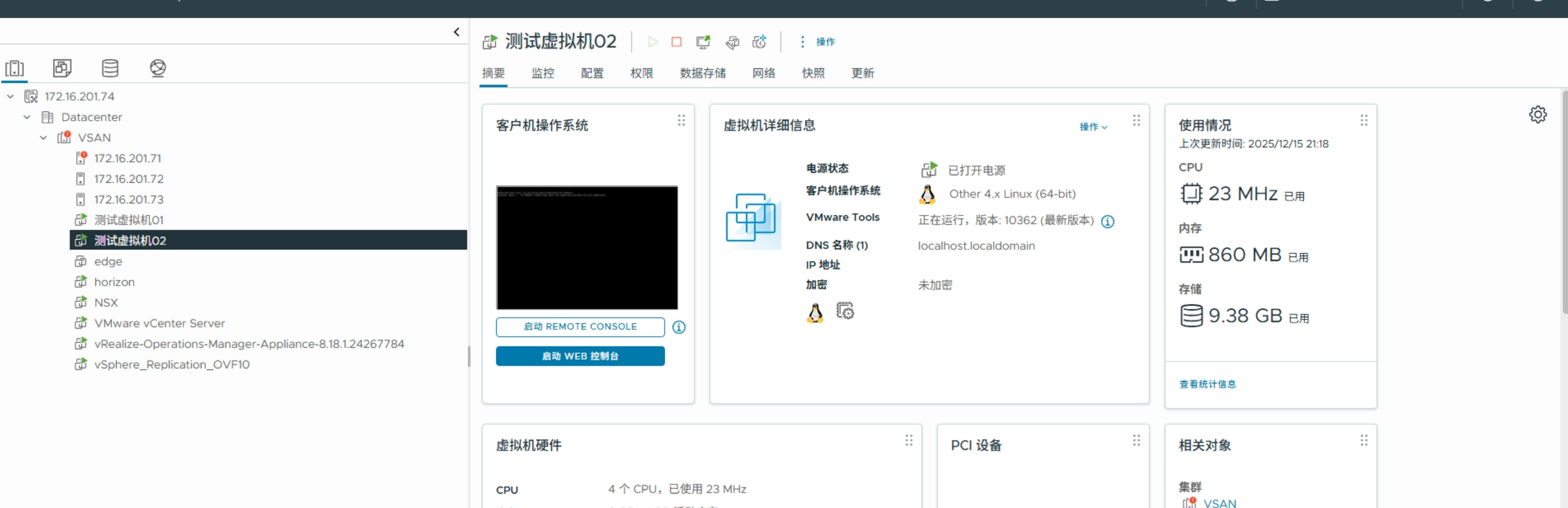Switch to the 快照 tab

coord(813,73)
